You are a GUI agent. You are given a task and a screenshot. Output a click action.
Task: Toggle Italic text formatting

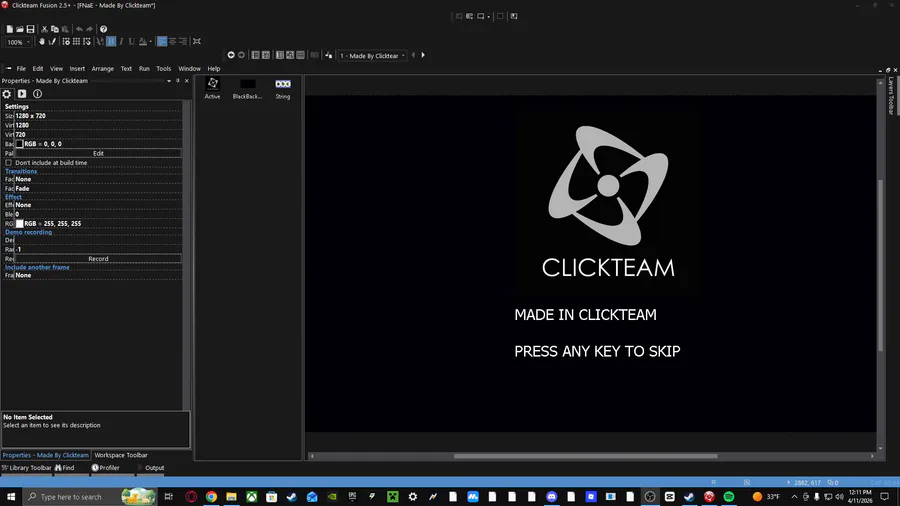(121, 41)
